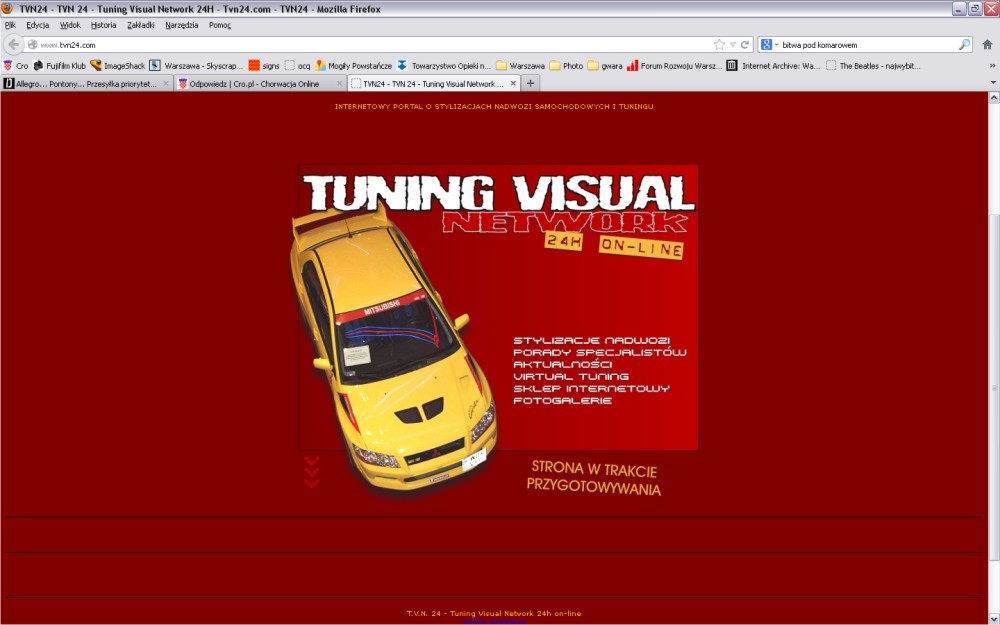1000x625 pixels.
Task: Click the Home icon in toolbar
Action: coord(987,45)
